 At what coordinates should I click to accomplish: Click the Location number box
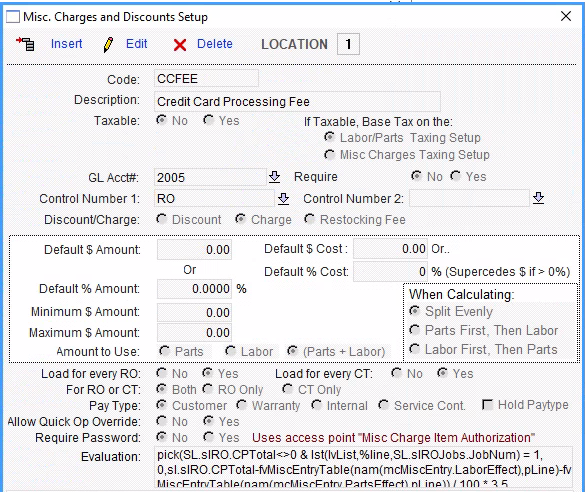point(348,44)
